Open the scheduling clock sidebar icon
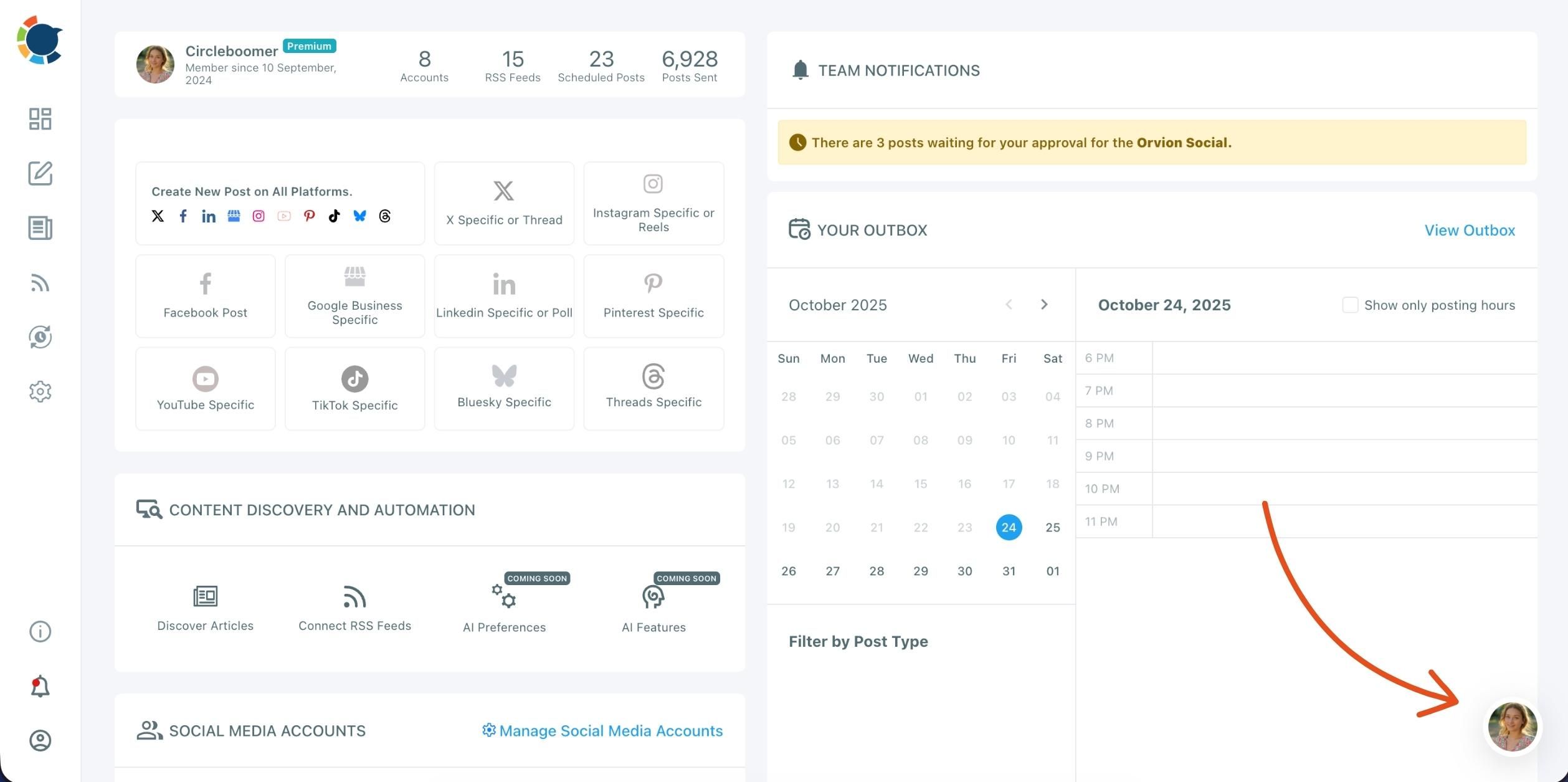The height and width of the screenshot is (782, 1568). coord(40,337)
